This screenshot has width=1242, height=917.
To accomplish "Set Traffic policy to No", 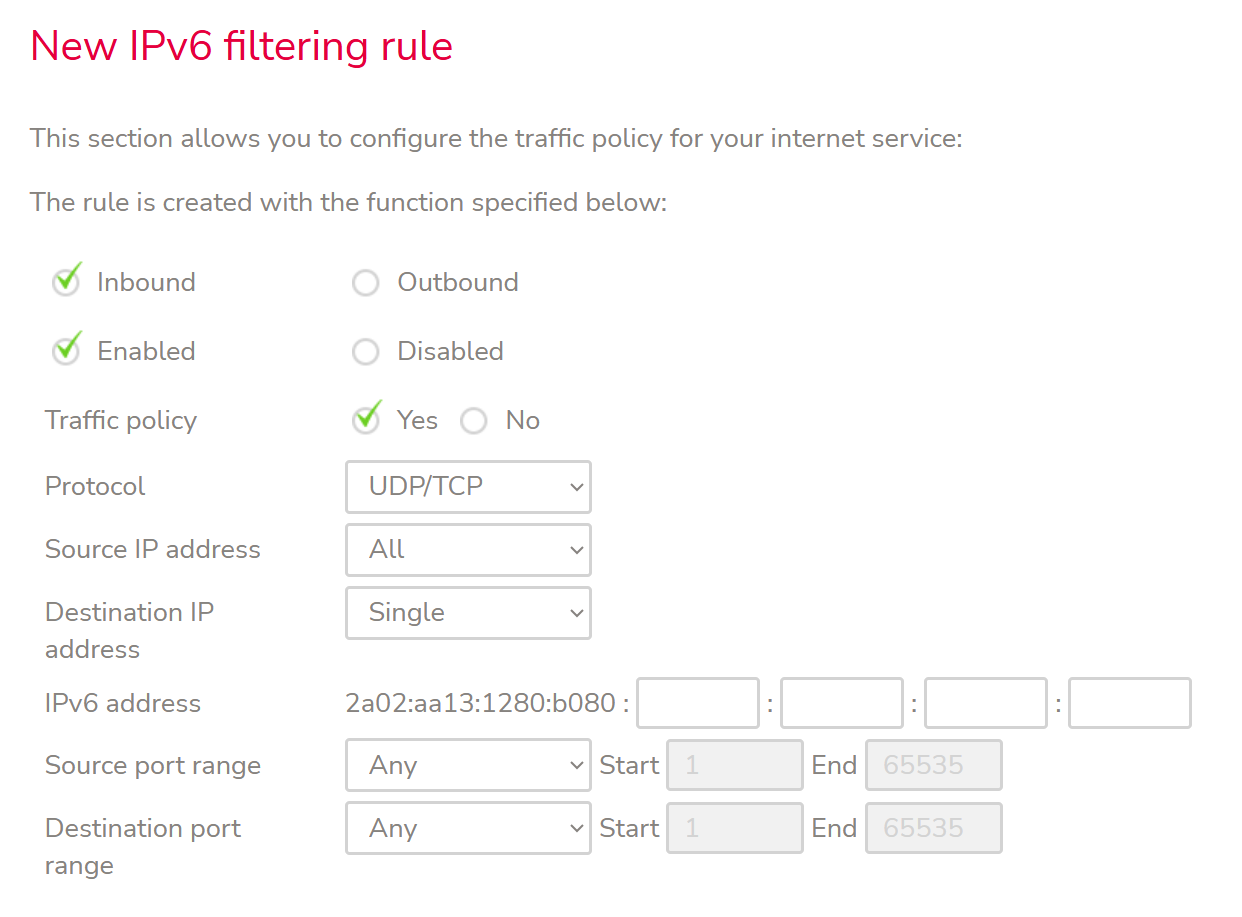I will coord(474,421).
